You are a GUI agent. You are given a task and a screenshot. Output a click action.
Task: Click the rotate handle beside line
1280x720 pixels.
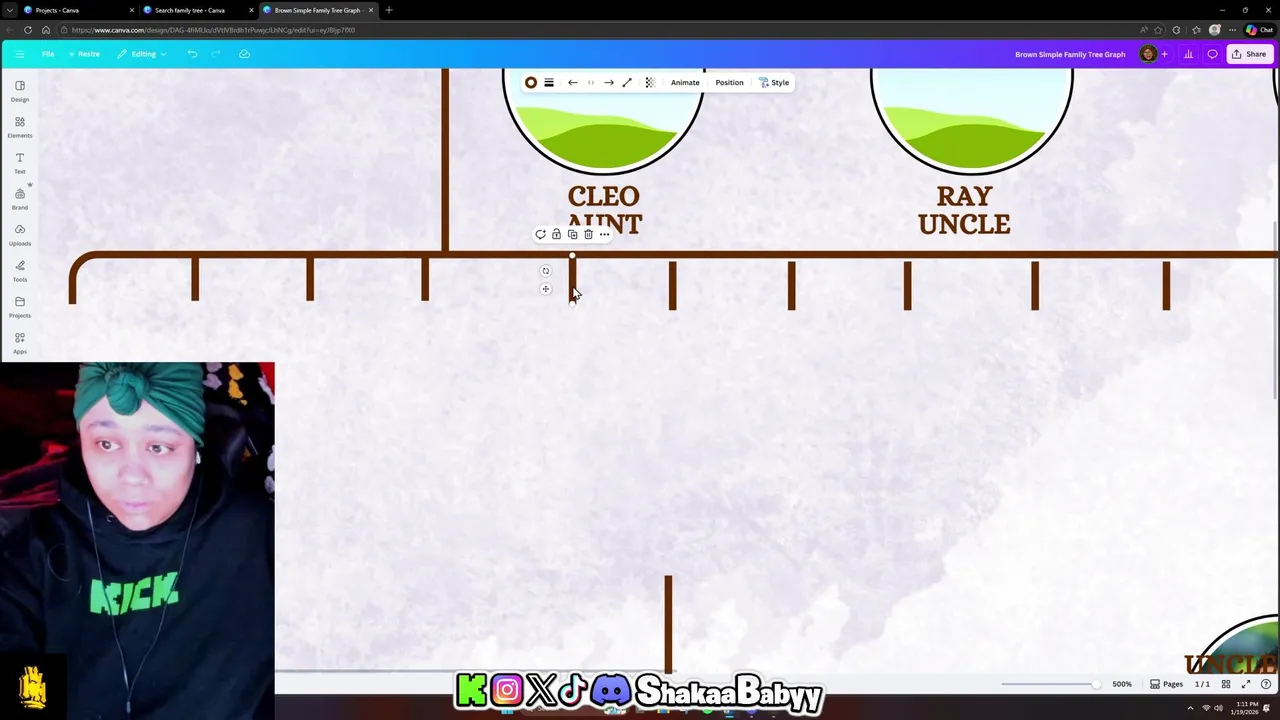(545, 271)
